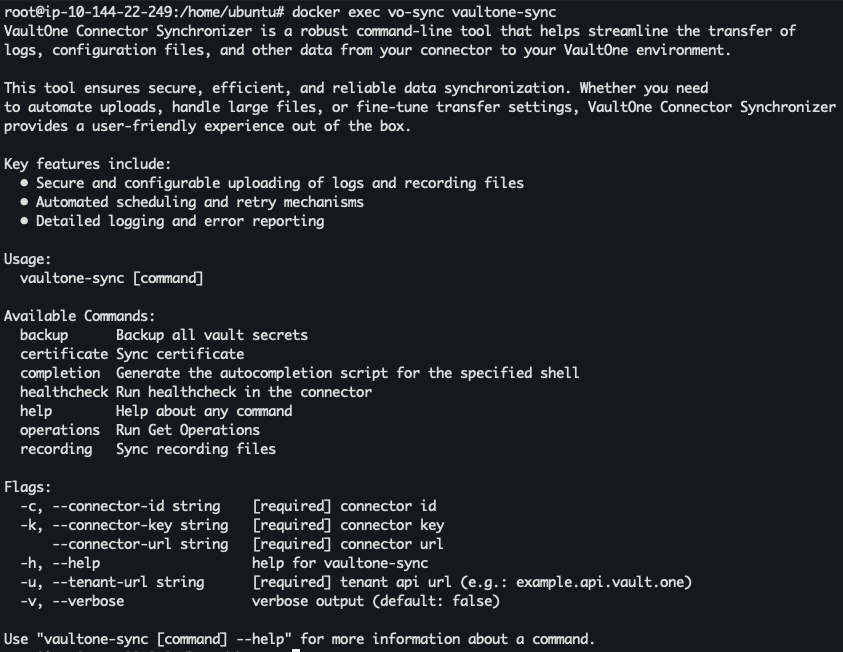
Task: Click the example.api.vault.one URL text
Action: pos(604,582)
